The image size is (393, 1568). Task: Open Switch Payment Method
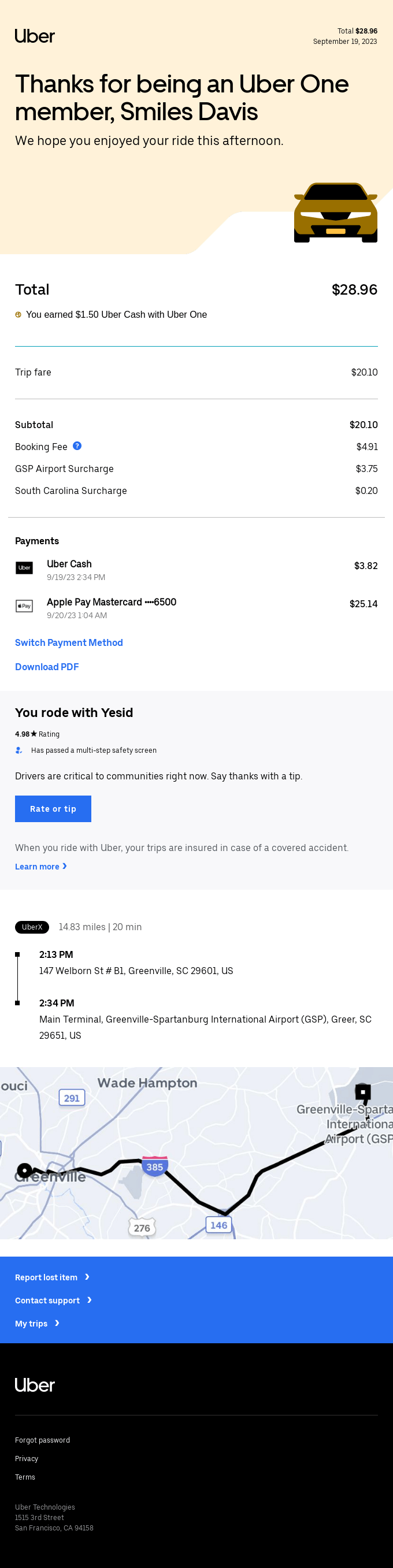[69, 642]
